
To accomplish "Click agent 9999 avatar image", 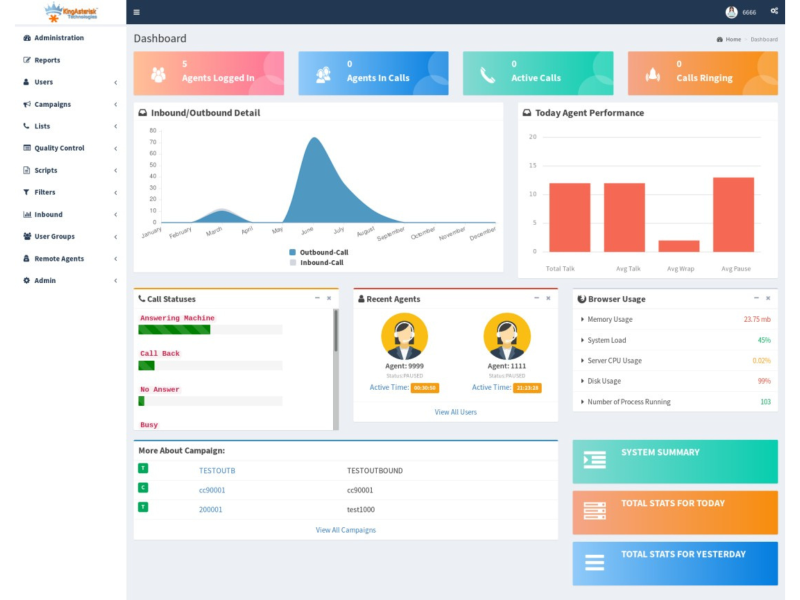I will (404, 336).
